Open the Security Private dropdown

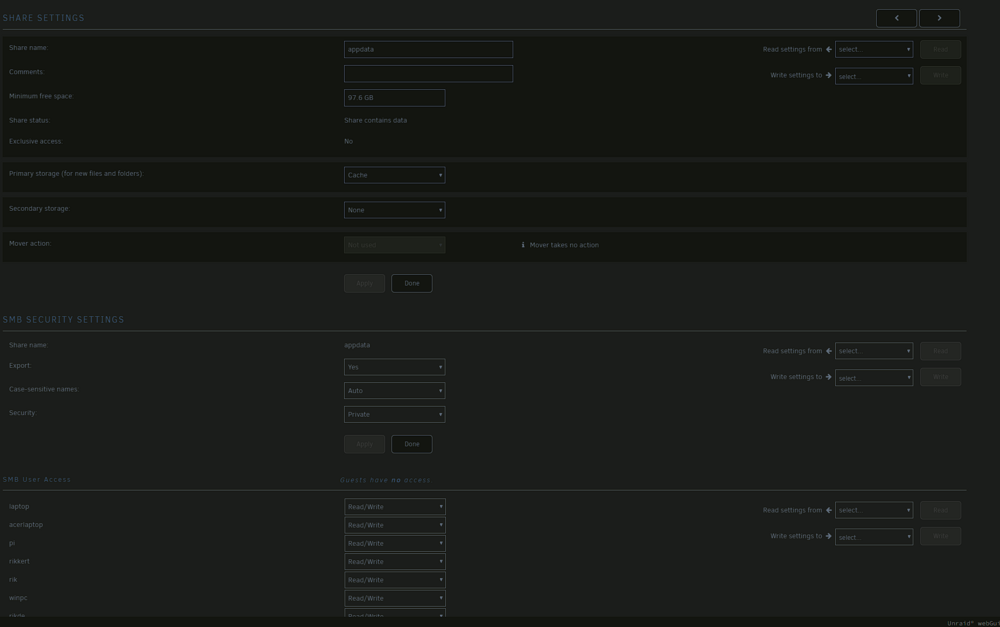click(394, 414)
